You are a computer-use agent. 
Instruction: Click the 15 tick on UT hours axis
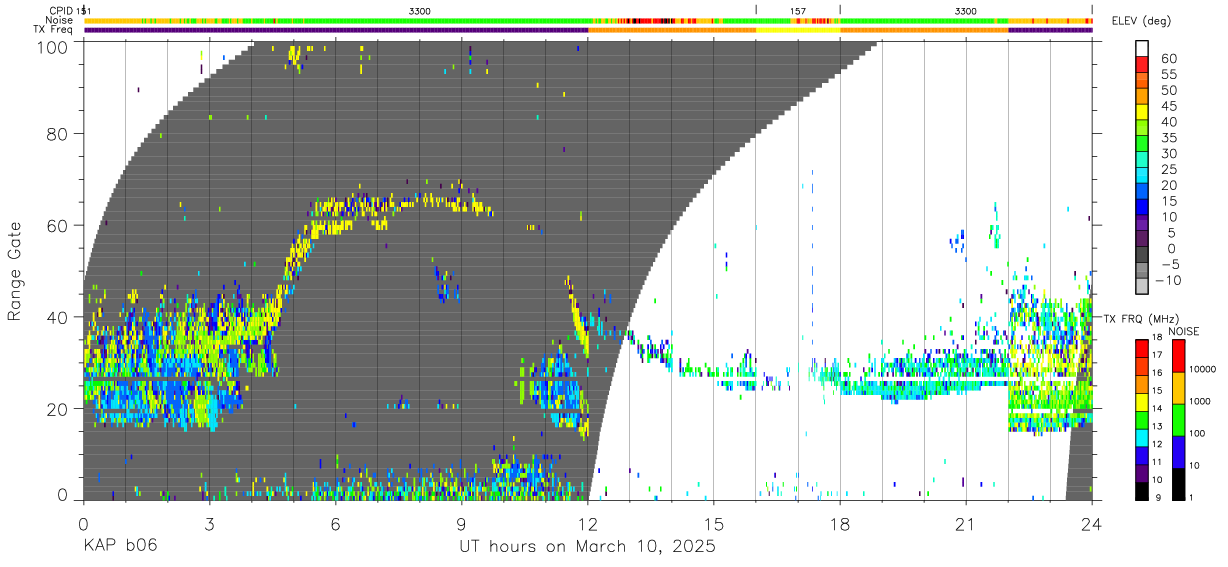[714, 524]
